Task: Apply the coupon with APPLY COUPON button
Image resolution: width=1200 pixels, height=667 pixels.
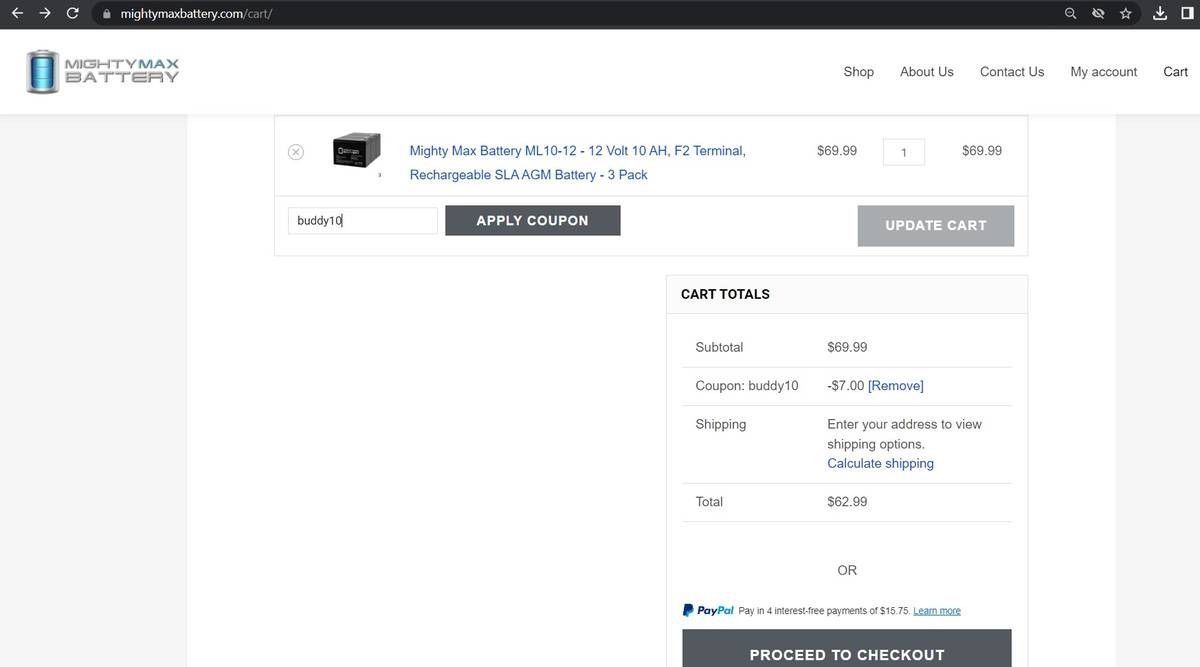Action: [533, 221]
